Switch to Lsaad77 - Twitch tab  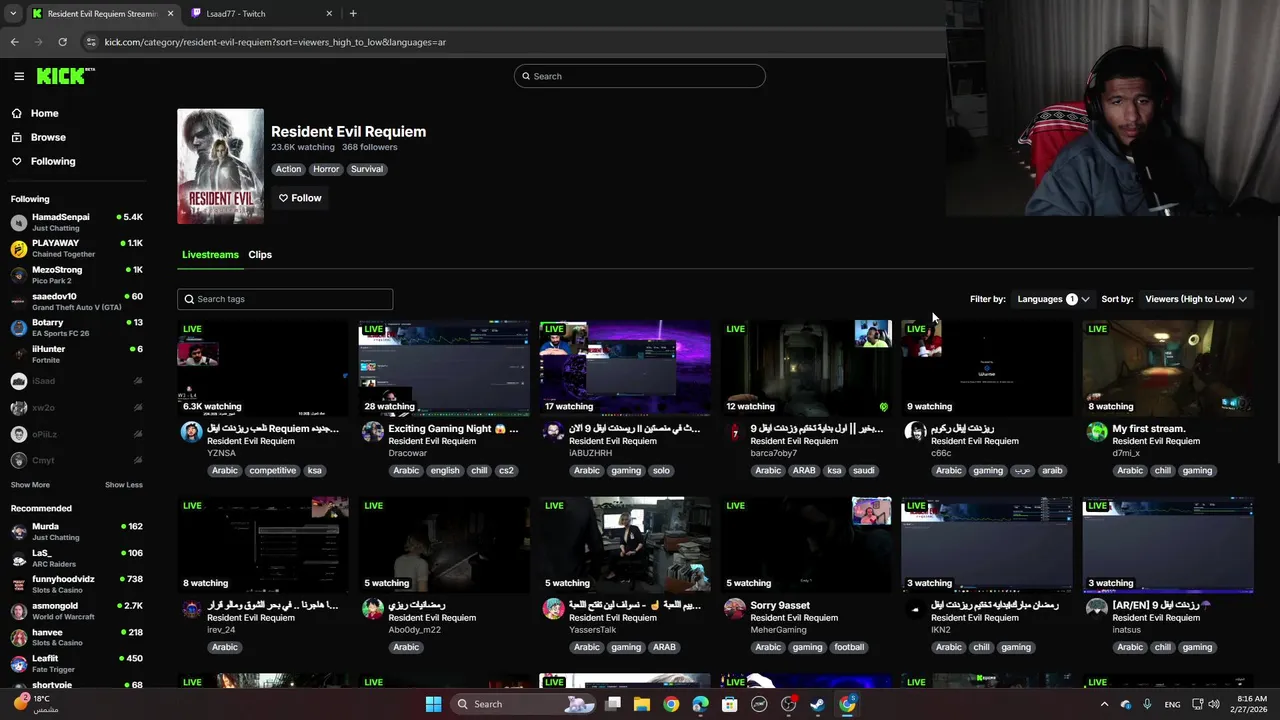(260, 14)
